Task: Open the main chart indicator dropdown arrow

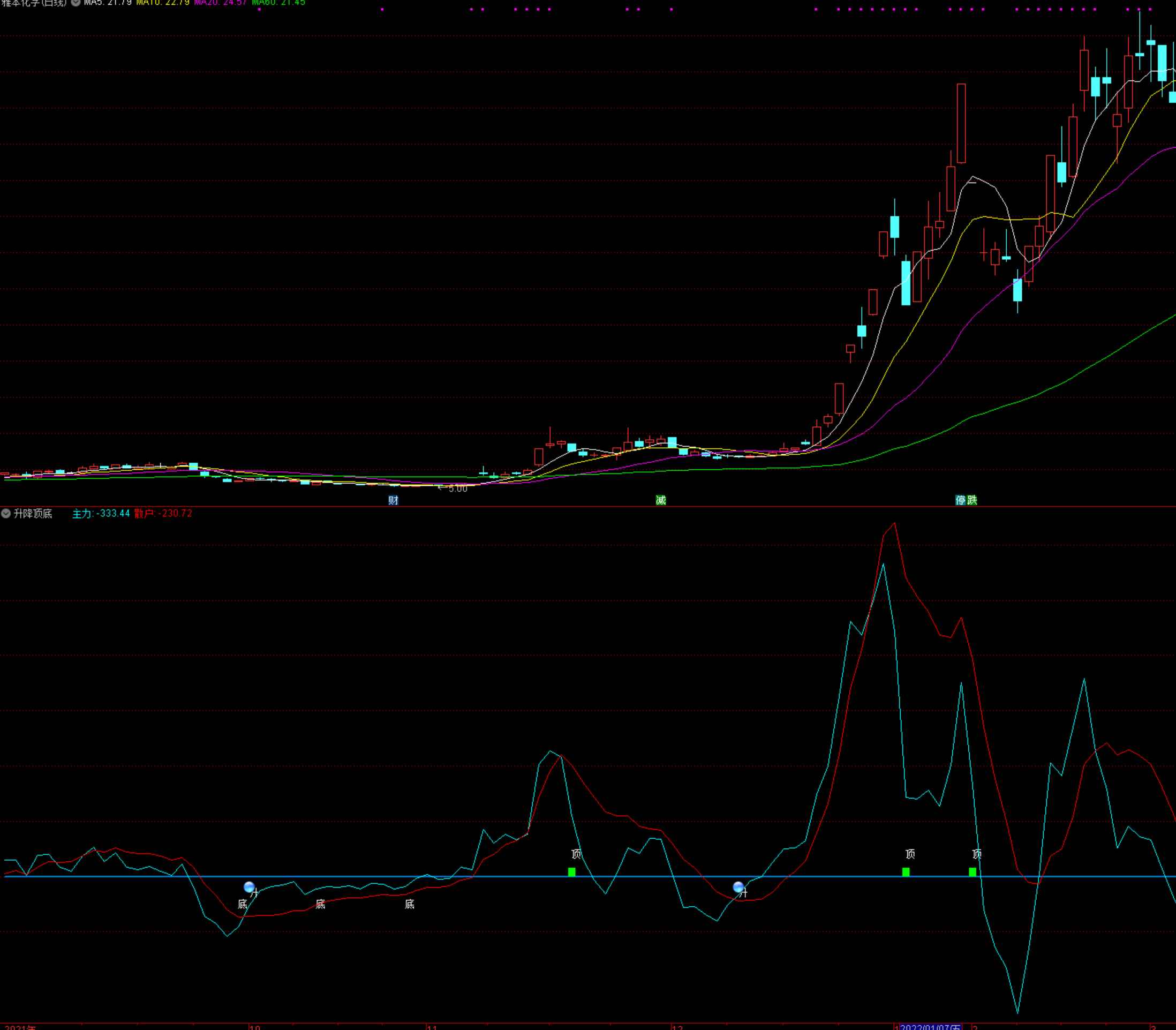Action: click(x=76, y=2)
